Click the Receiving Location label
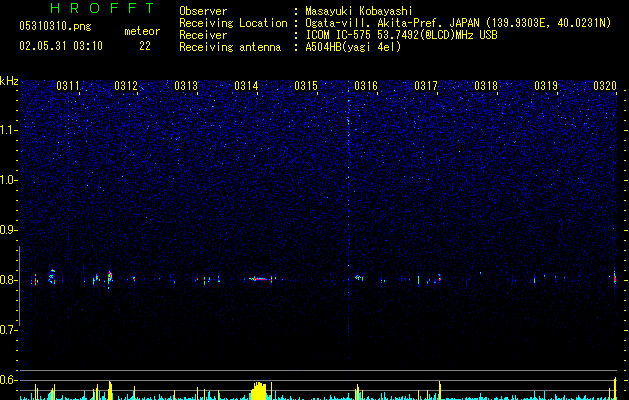Viewport: 629px width, 400px height. click(x=233, y=23)
